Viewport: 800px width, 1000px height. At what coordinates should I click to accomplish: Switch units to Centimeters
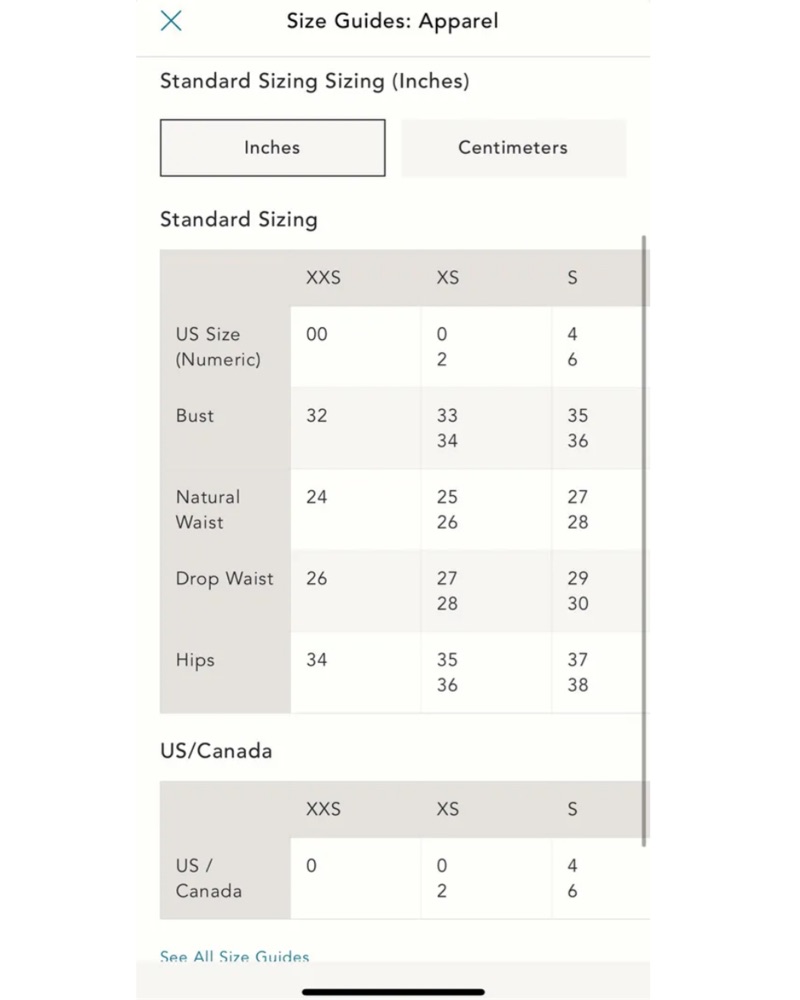click(x=514, y=147)
